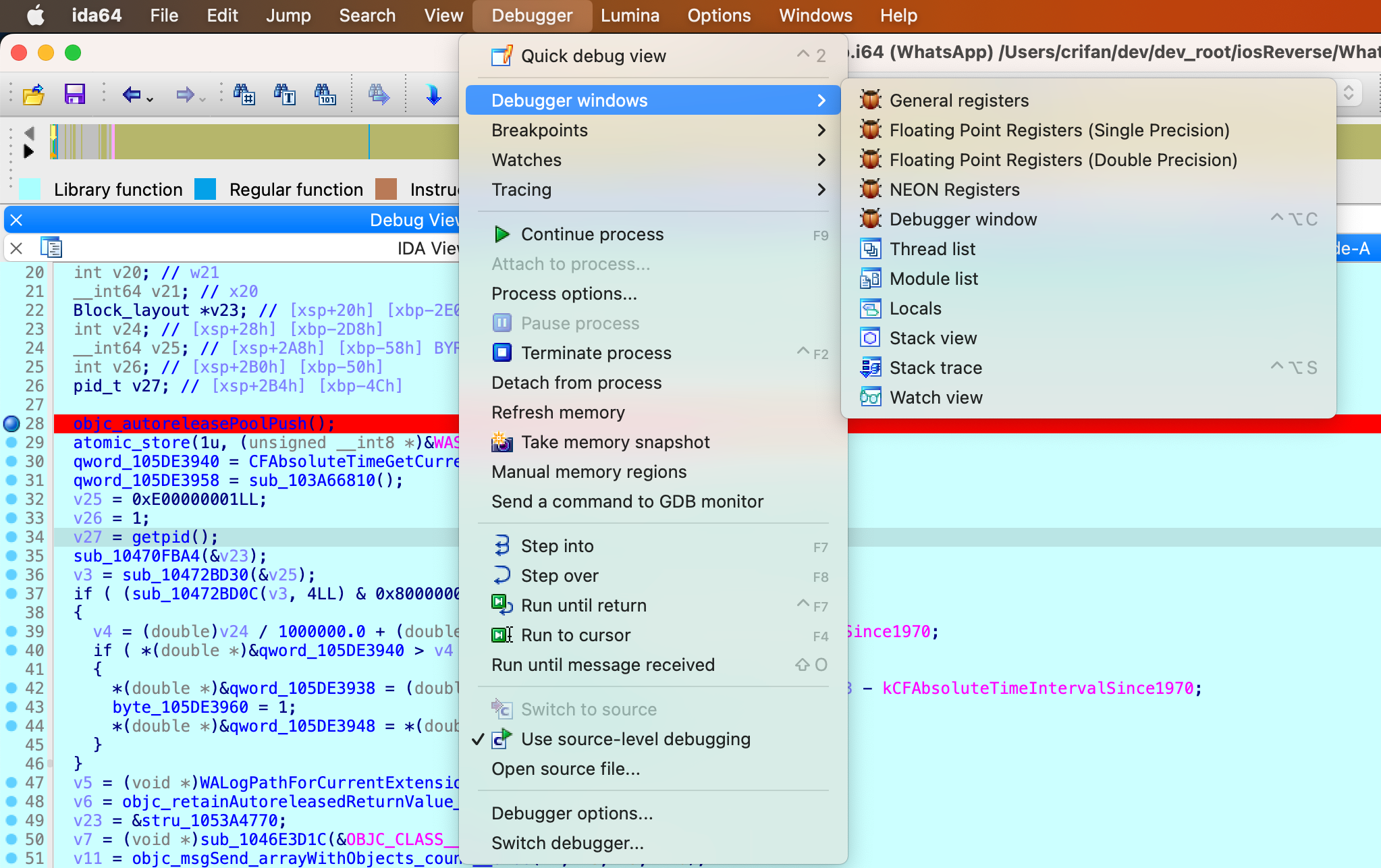The height and width of the screenshot is (868, 1381).
Task: Toggle Use source-level debugging checkmark
Action: point(477,740)
